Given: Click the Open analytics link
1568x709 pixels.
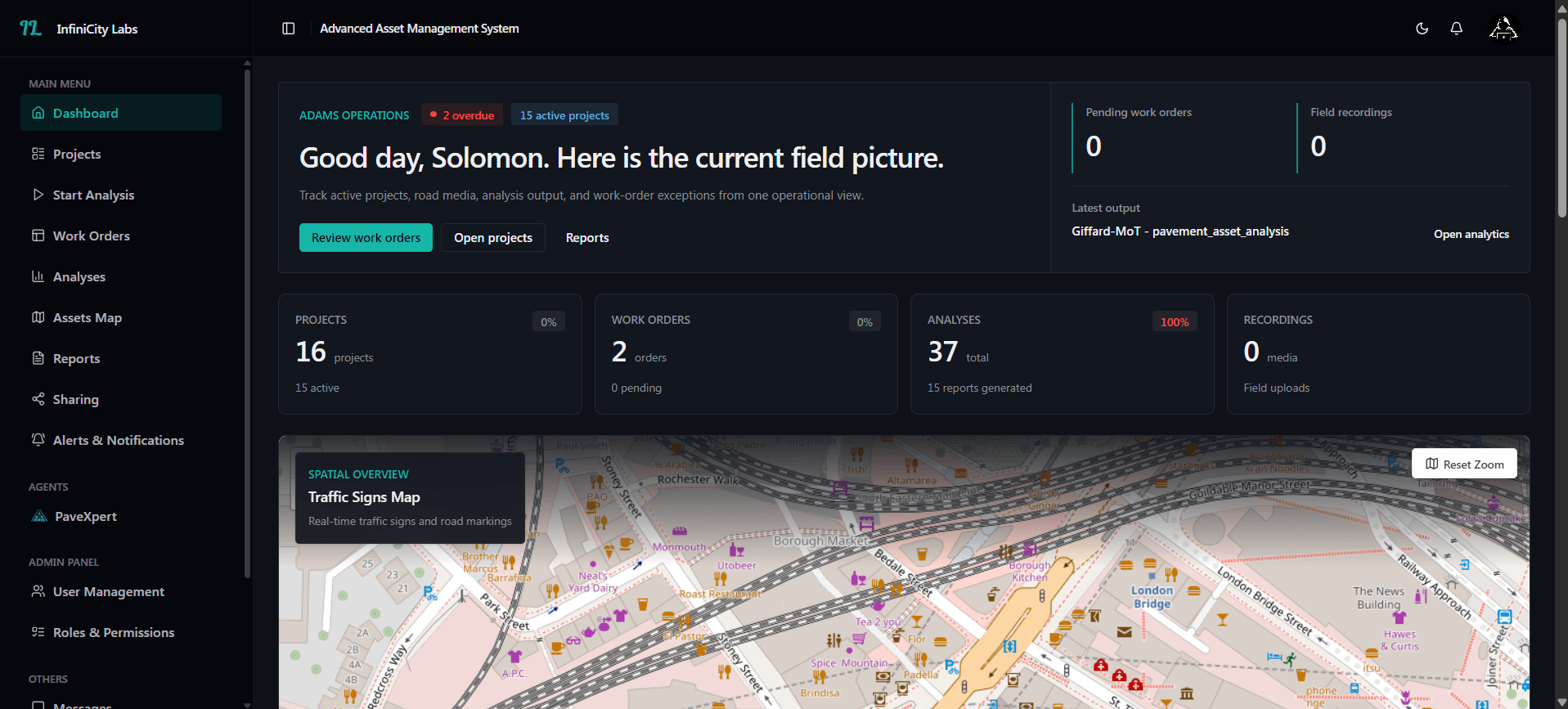Looking at the screenshot, I should click(1471, 234).
